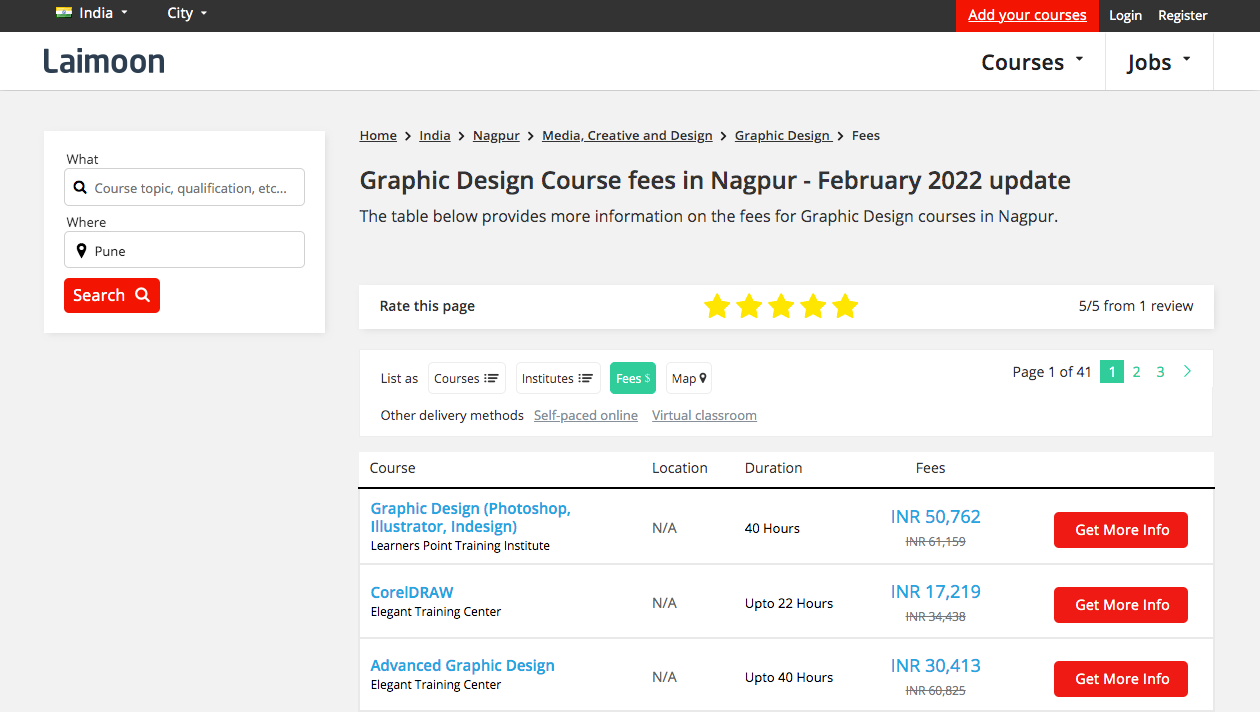Click inside the course topic input field

tap(184, 187)
